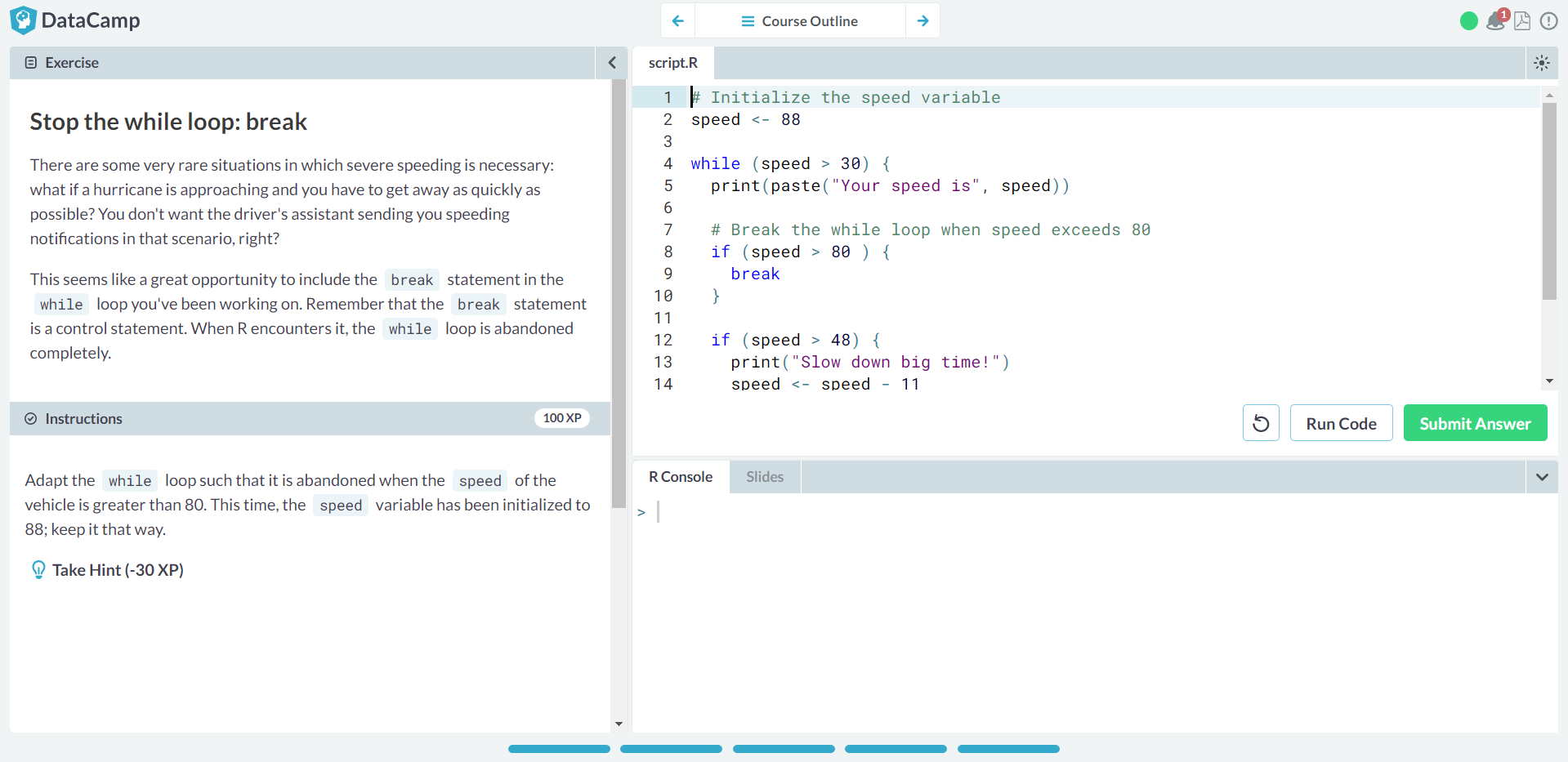
Task: Click the 'Stop the while loop: break' title
Action: [168, 122]
